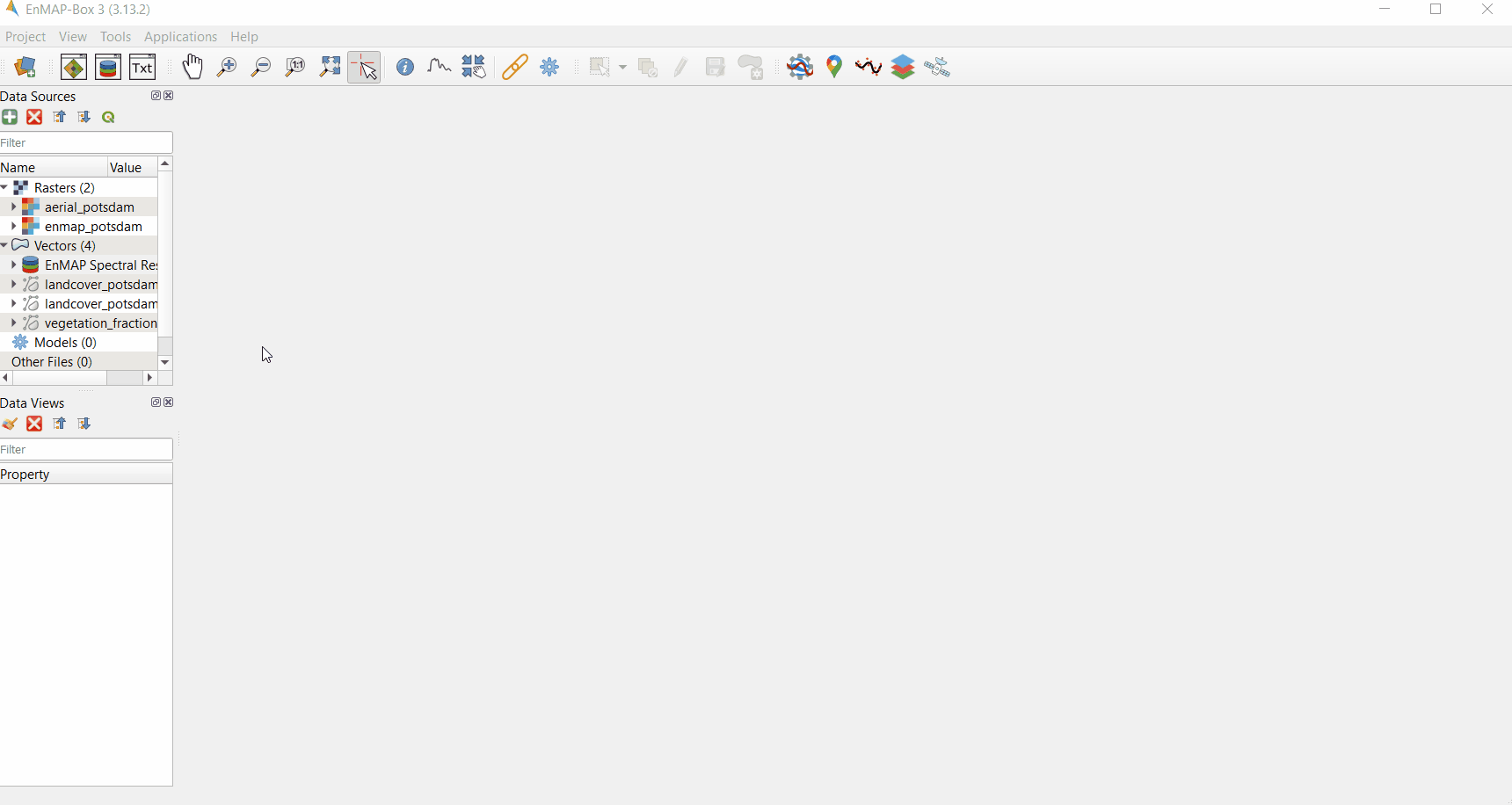1512x805 pixels.
Task: Float the Data Sources panel
Action: click(156, 96)
